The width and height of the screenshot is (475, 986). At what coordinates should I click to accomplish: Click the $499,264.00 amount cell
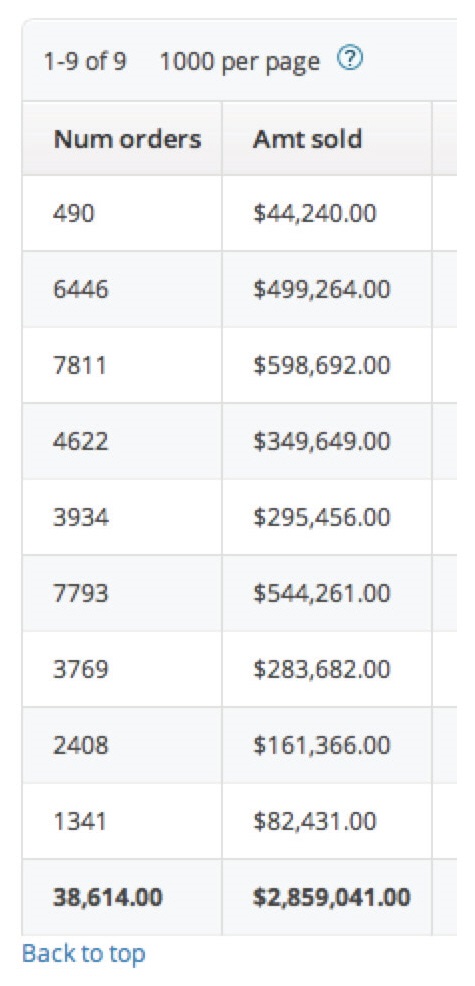(327, 289)
